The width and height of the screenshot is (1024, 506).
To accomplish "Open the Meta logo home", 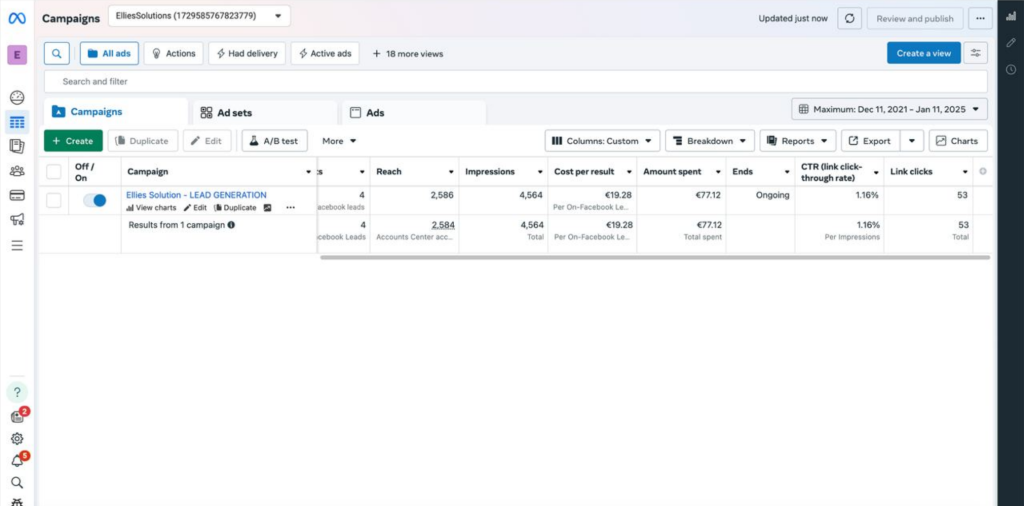I will pos(17,18).
